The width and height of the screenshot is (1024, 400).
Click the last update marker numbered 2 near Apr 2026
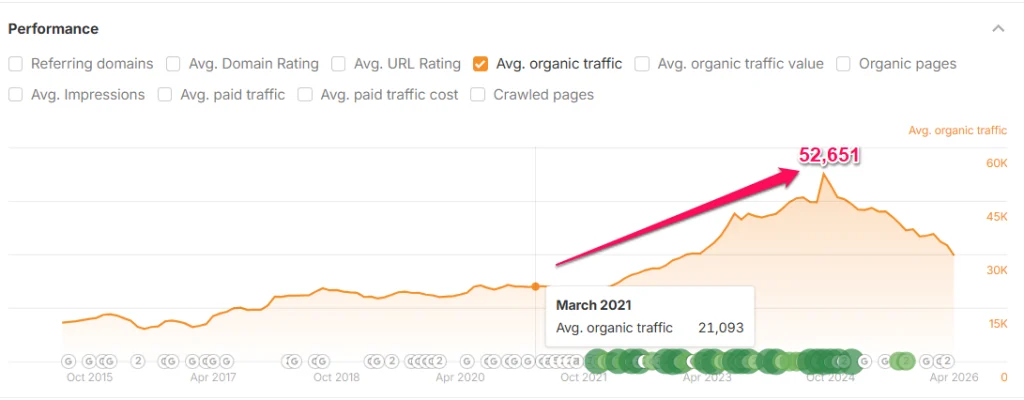point(945,361)
